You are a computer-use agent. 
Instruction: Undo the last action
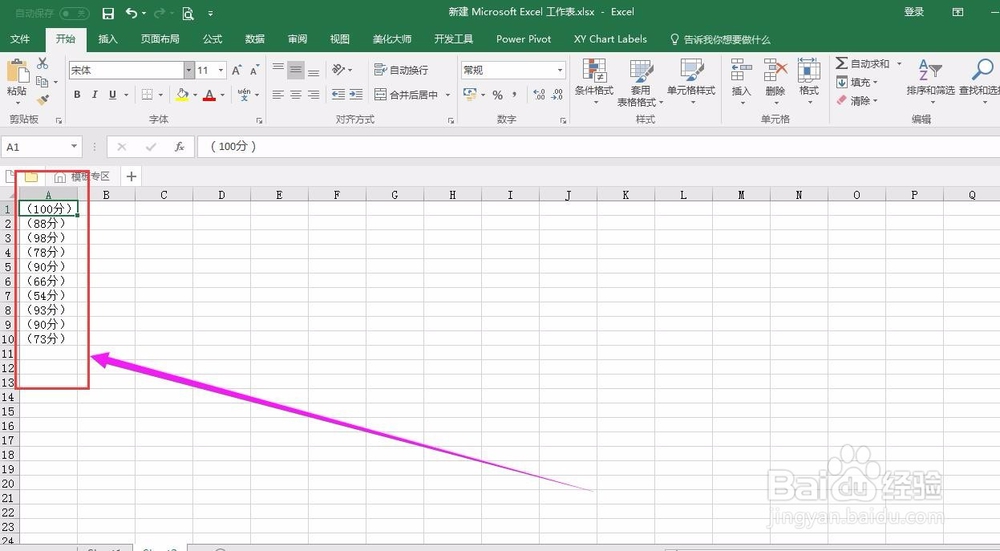coord(131,13)
